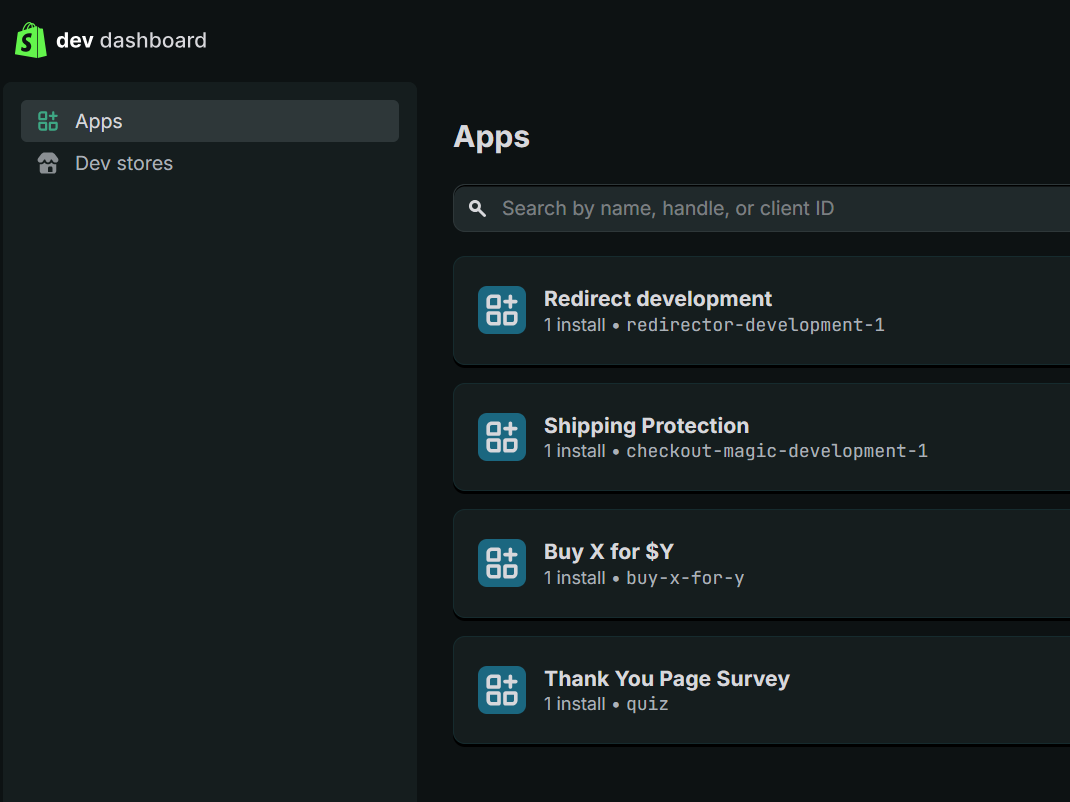This screenshot has width=1070, height=802.
Task: Open the Redirect development app title
Action: 658,298
